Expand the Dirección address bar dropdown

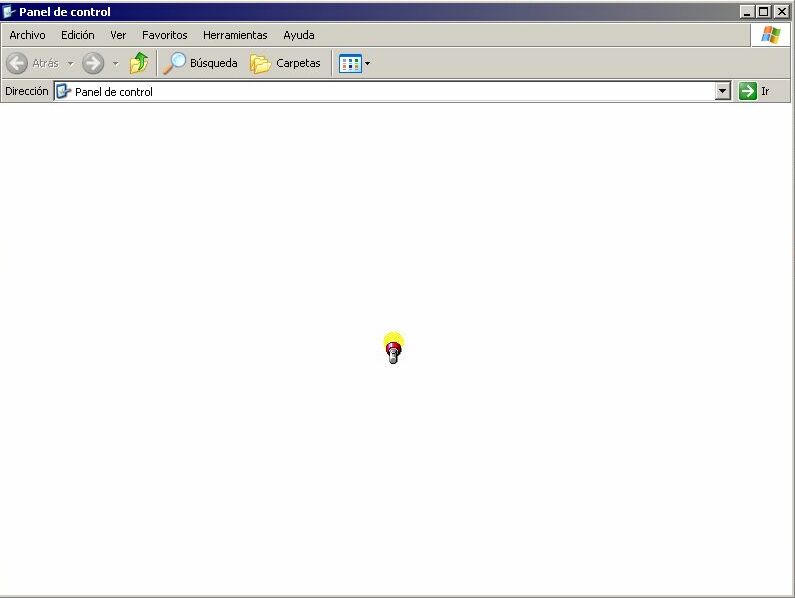722,91
